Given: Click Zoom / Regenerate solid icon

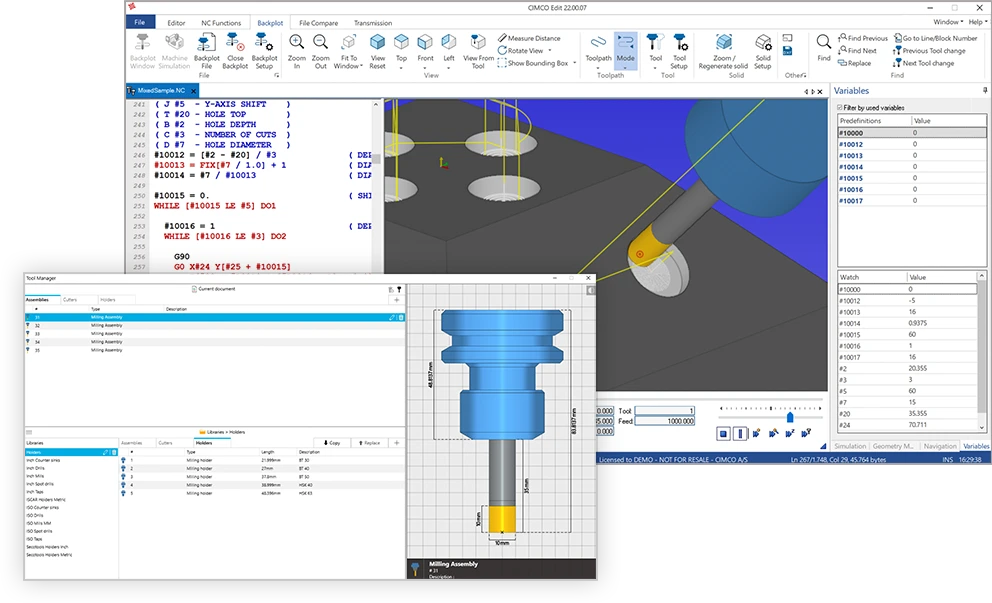Looking at the screenshot, I should tap(724, 43).
